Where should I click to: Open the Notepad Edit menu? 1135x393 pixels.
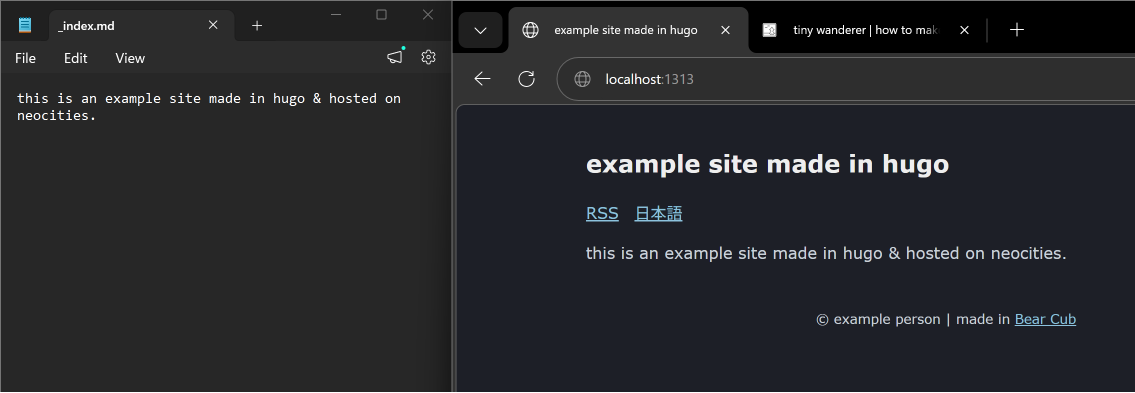(x=75, y=58)
